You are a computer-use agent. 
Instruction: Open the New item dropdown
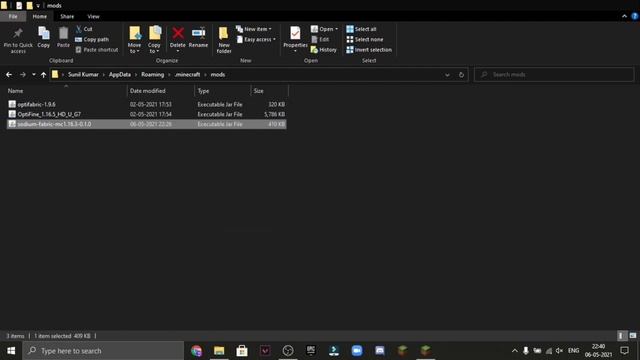pos(254,29)
